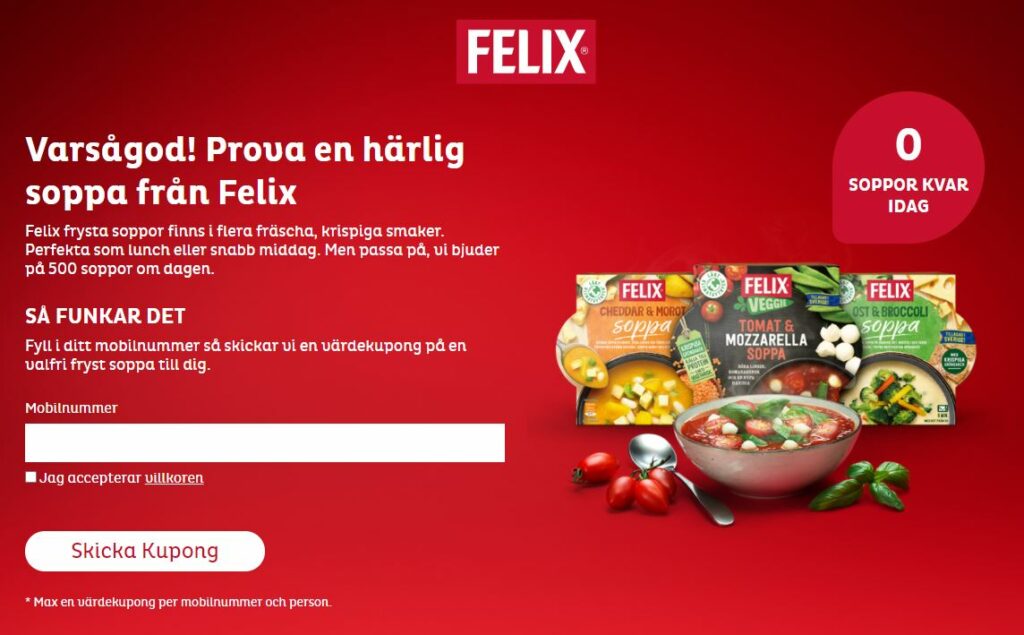
Task: Click the FELIX logo at top
Action: coord(526,52)
